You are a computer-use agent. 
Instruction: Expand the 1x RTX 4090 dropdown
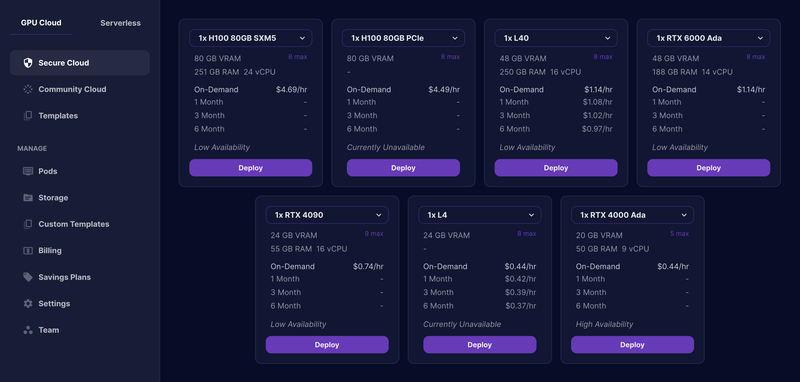327,215
